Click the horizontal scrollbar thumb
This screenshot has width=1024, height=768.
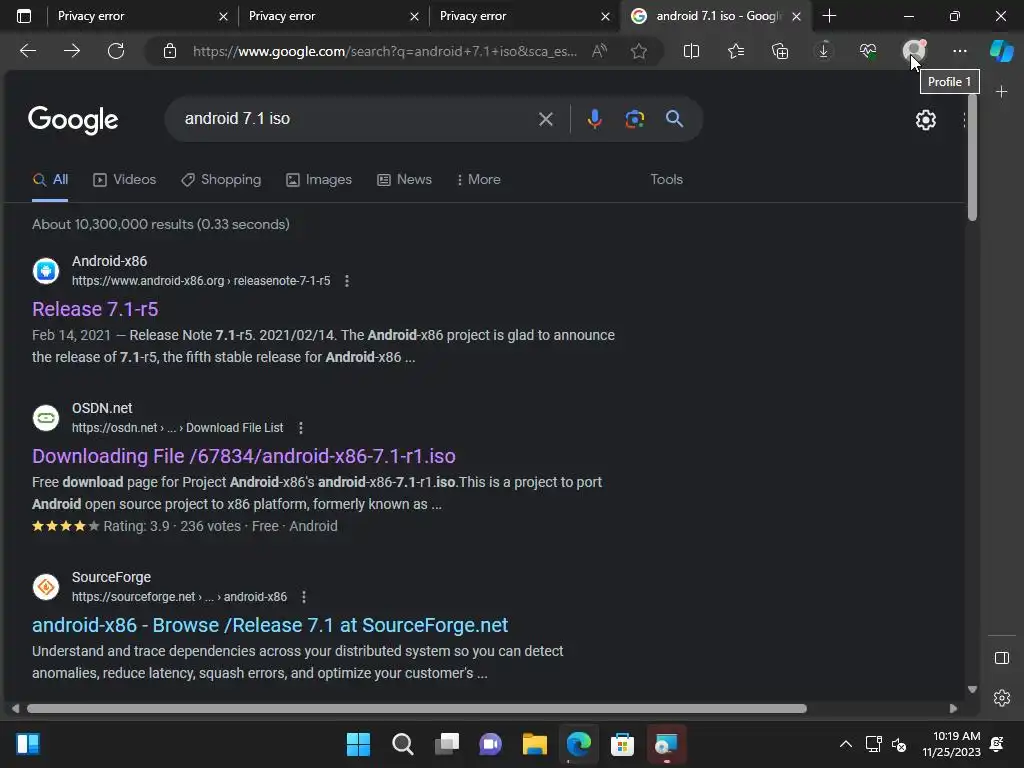[417, 709]
